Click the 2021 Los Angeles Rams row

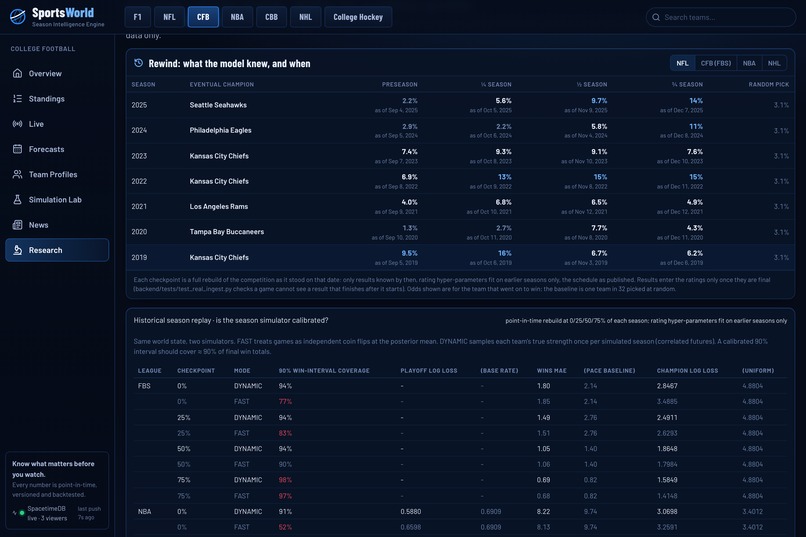(460, 207)
